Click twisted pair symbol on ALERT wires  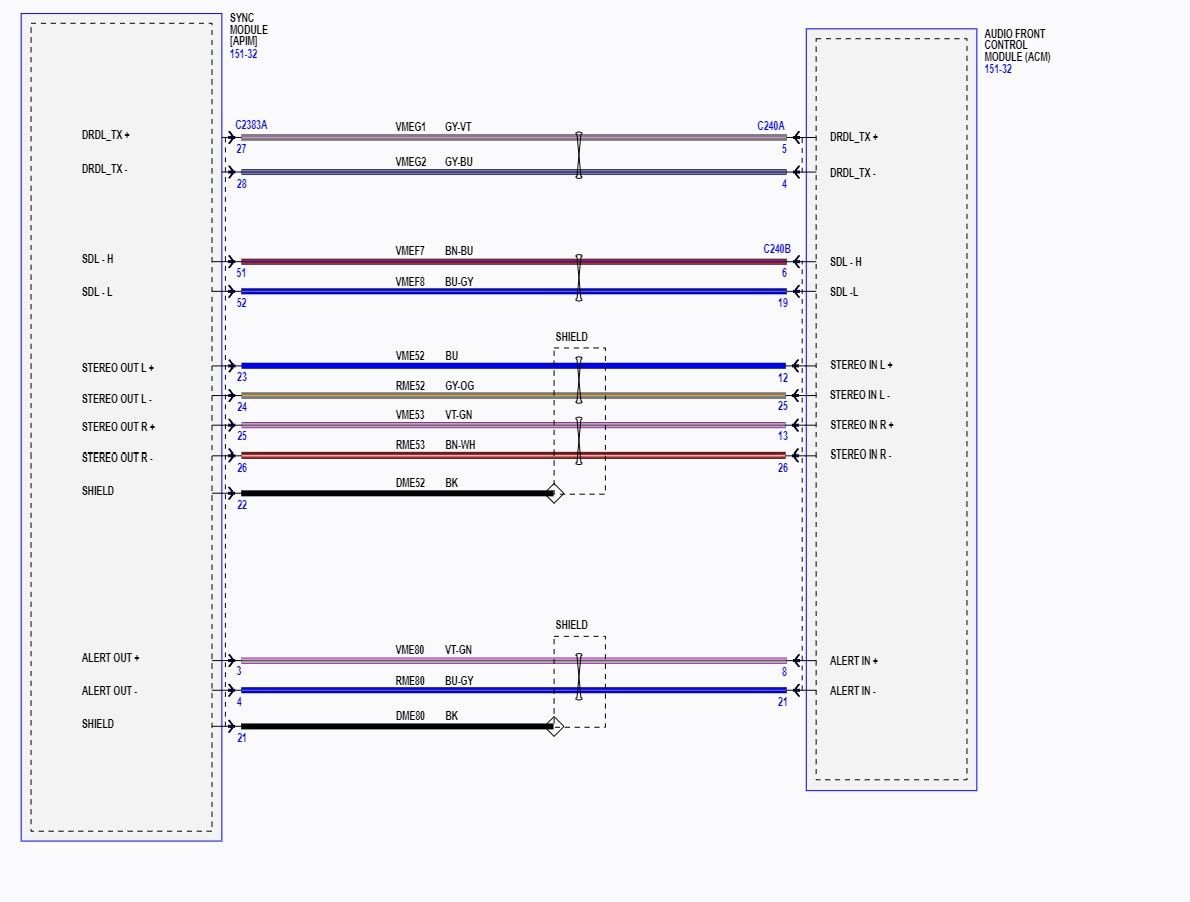coord(578,676)
